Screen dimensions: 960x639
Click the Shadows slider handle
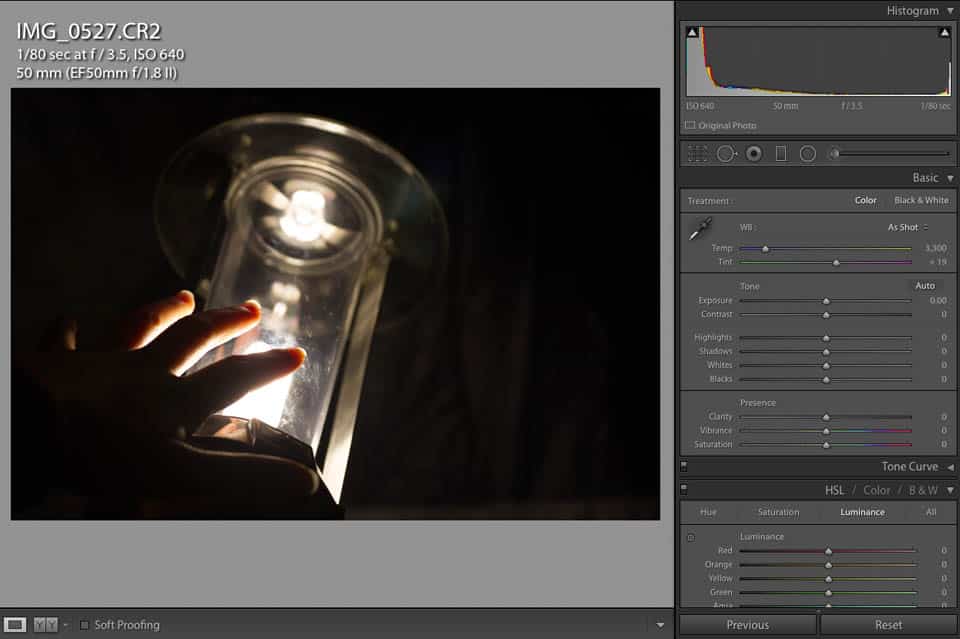coord(826,352)
